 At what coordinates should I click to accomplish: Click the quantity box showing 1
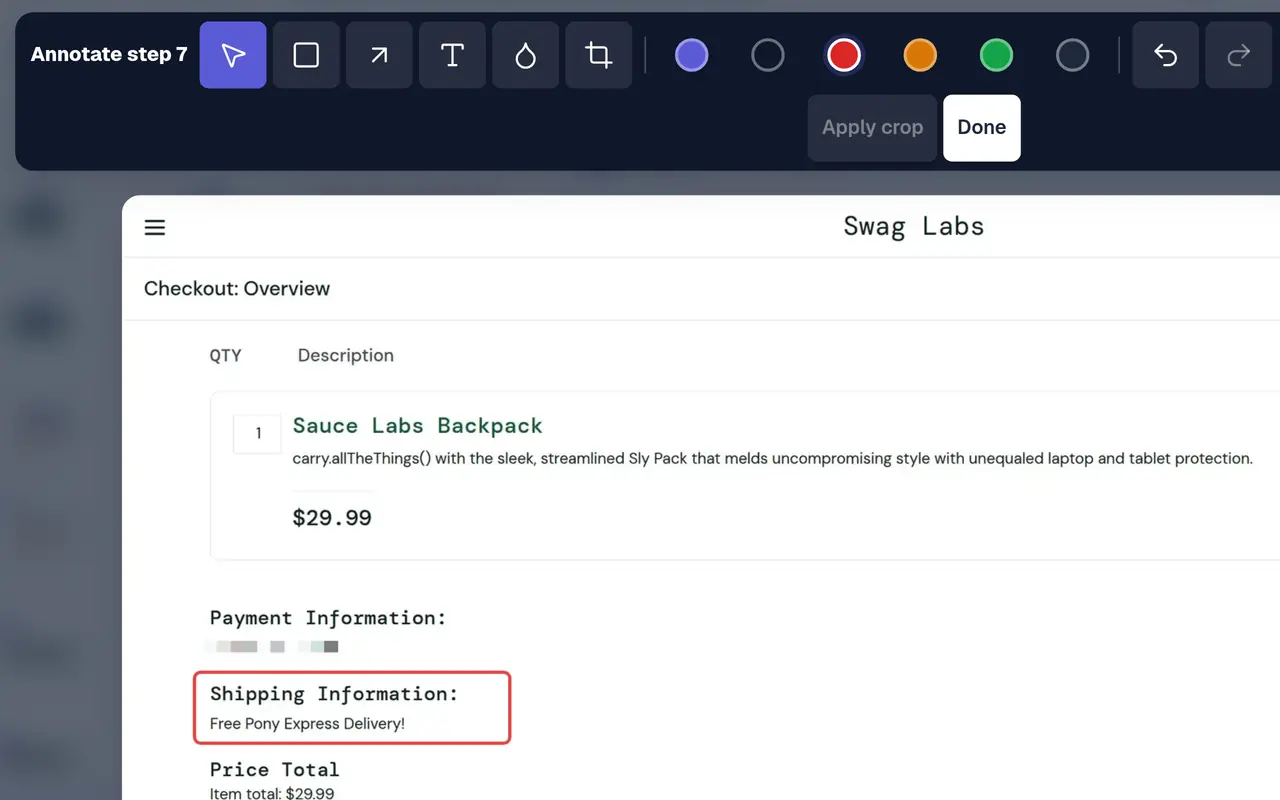tap(257, 434)
